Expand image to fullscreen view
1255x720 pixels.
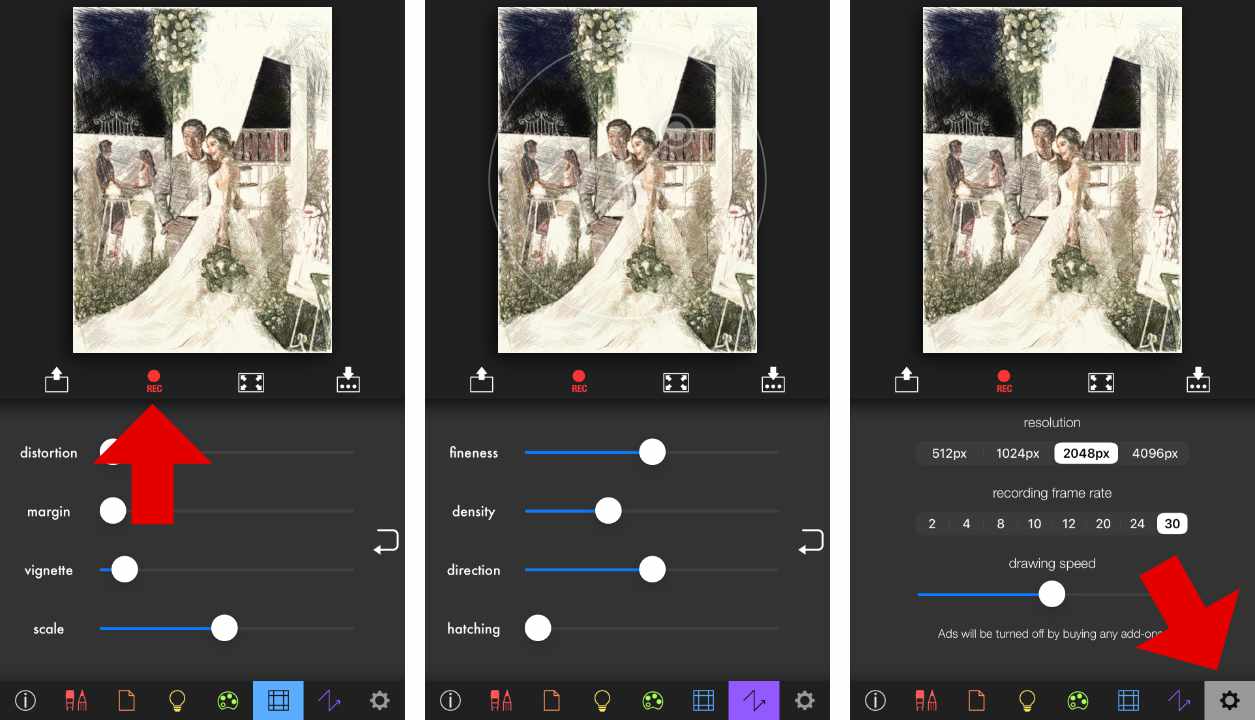click(x=251, y=381)
